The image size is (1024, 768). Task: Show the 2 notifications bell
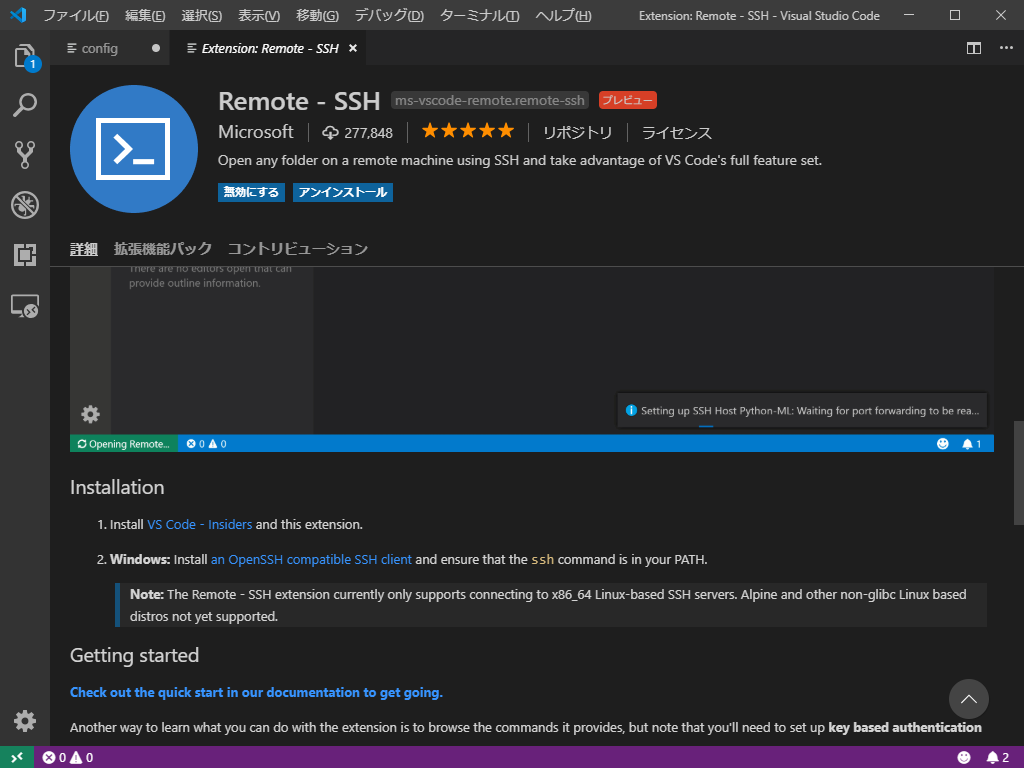(x=998, y=758)
